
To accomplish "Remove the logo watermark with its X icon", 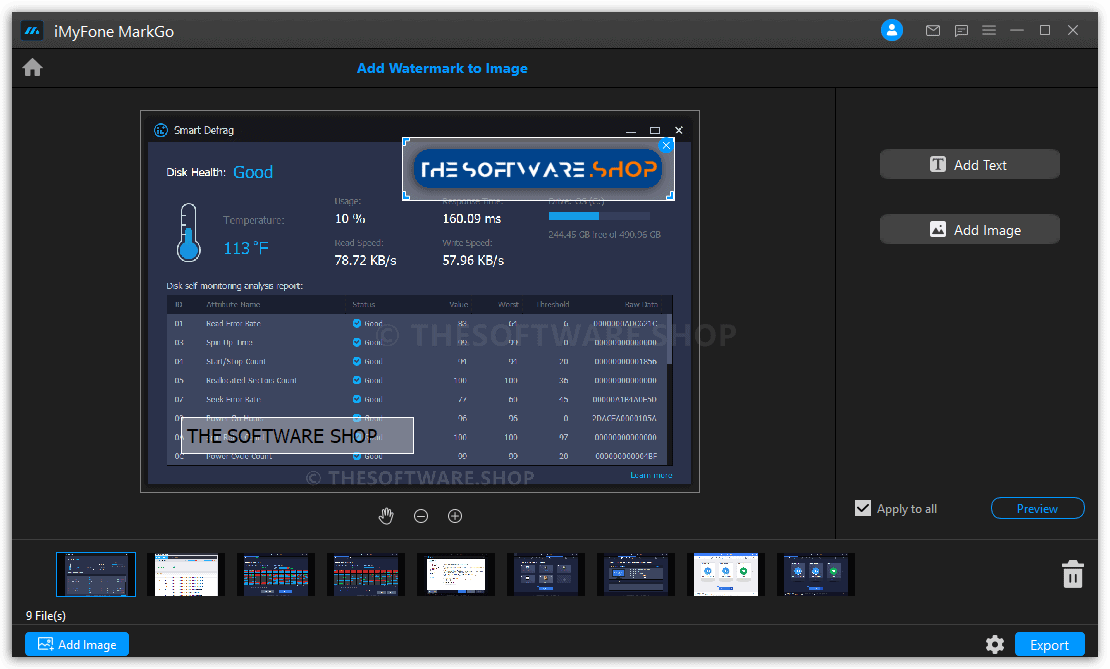I will tap(665, 146).
